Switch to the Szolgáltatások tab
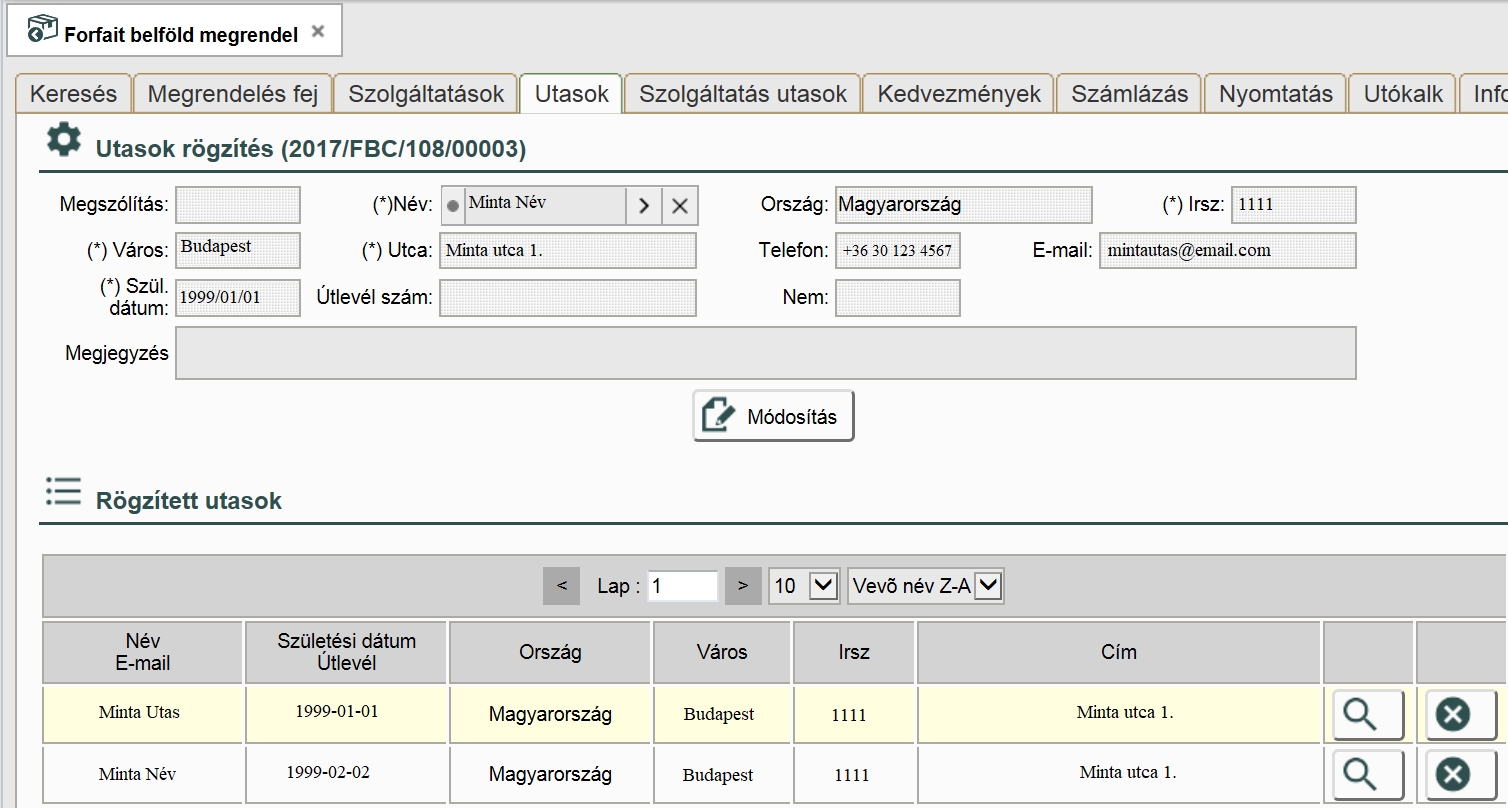The image size is (1508, 808). click(426, 94)
